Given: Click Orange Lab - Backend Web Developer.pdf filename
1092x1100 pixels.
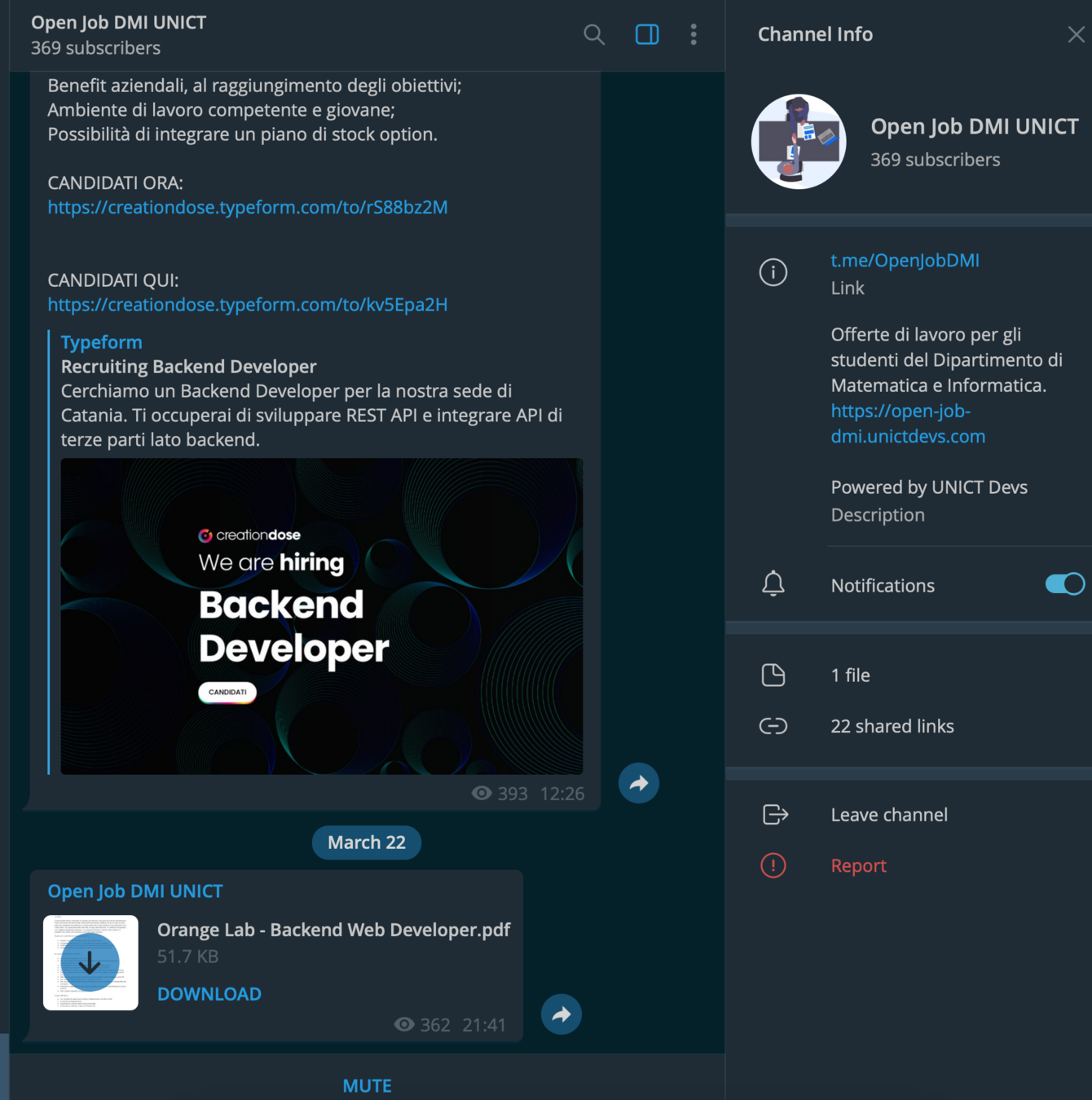Looking at the screenshot, I should [334, 930].
